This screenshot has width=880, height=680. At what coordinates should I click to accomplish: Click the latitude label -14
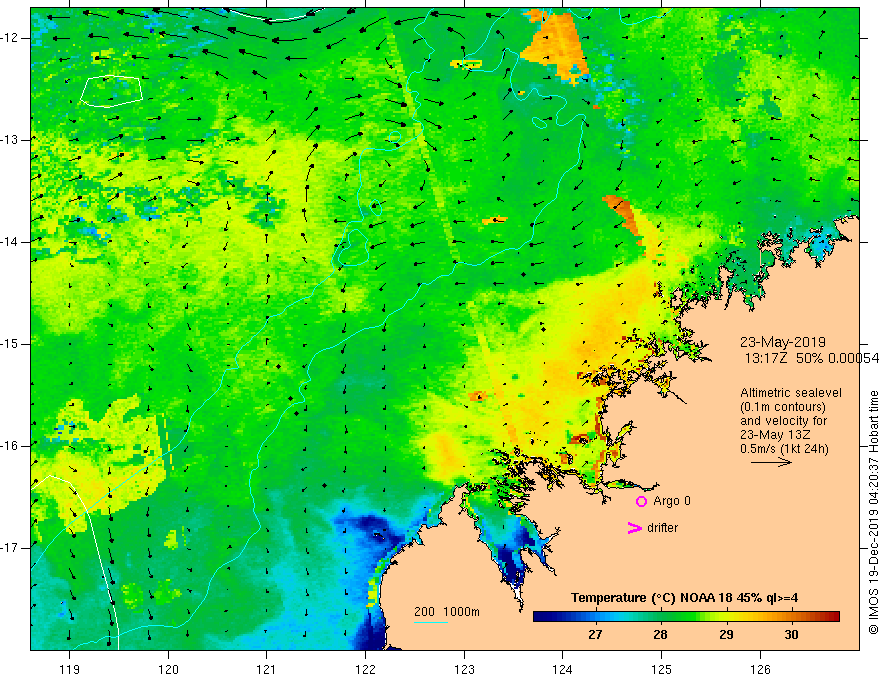pyautogui.click(x=10, y=242)
